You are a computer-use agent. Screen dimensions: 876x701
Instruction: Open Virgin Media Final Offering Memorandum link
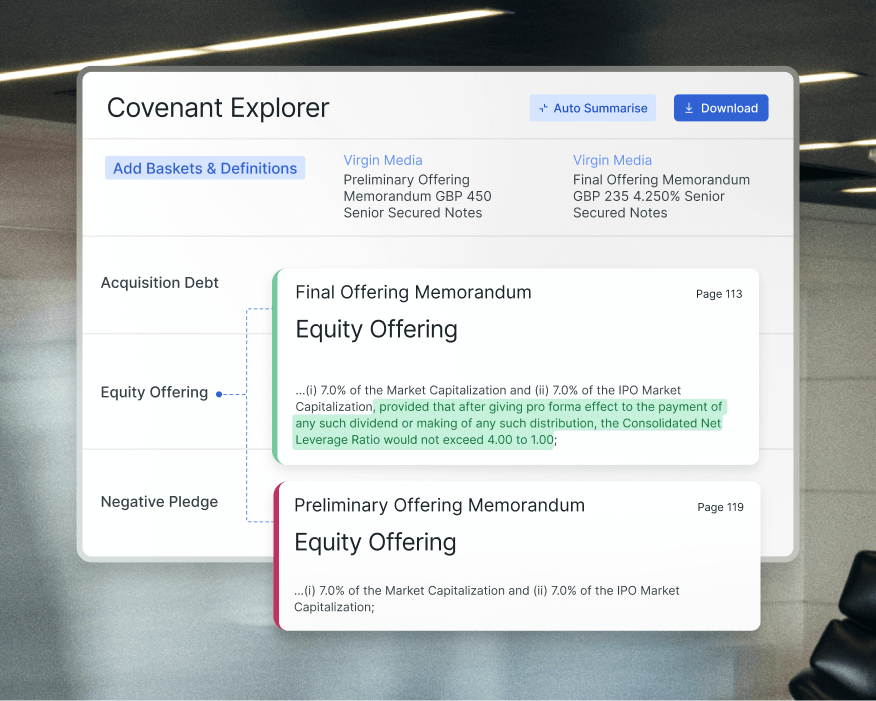[x=612, y=160]
